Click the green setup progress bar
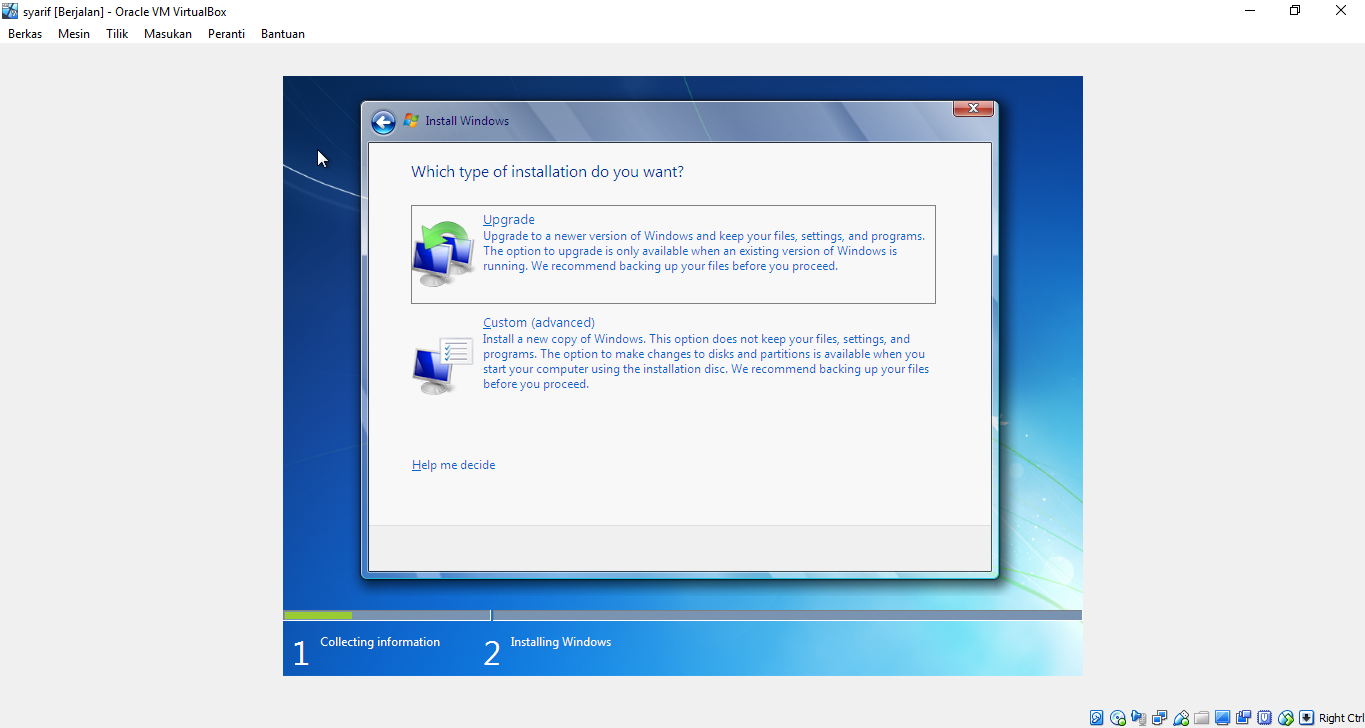Screen dimensions: 1365x728 [318, 615]
